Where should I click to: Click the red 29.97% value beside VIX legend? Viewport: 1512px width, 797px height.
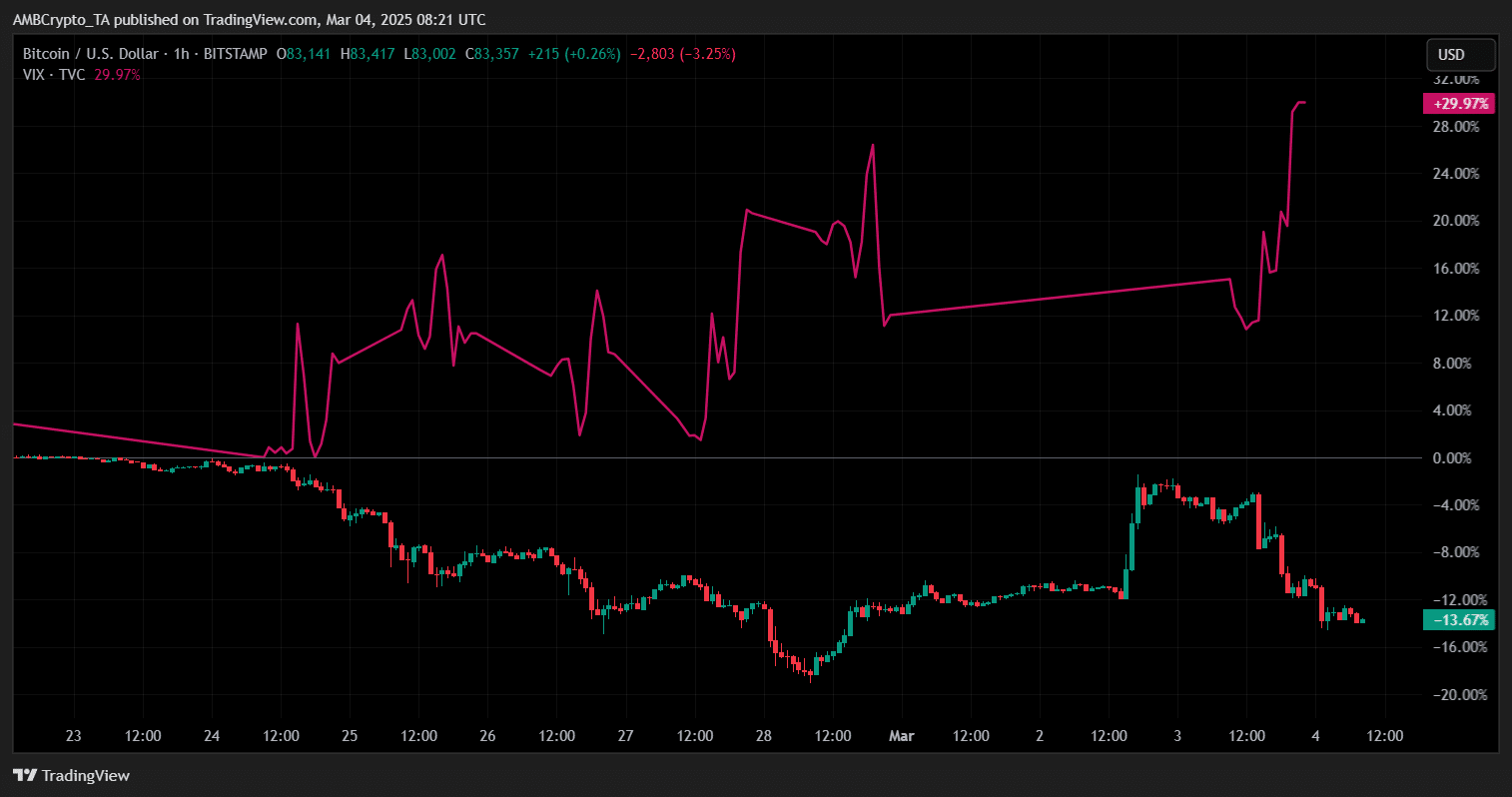pyautogui.click(x=117, y=75)
